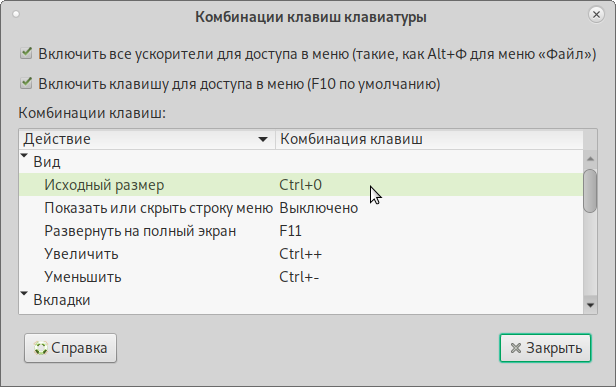Select Показать или скрыть строку меню row
616x387 pixels.
click(301, 208)
